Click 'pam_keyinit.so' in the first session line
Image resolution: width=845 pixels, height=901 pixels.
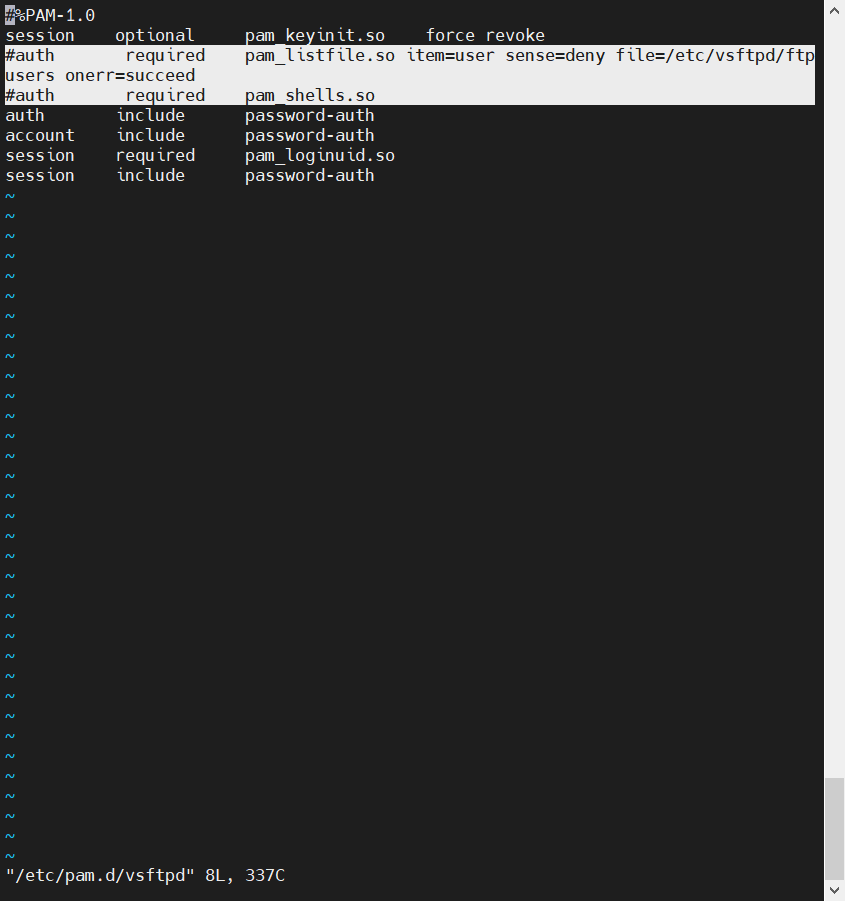click(315, 36)
